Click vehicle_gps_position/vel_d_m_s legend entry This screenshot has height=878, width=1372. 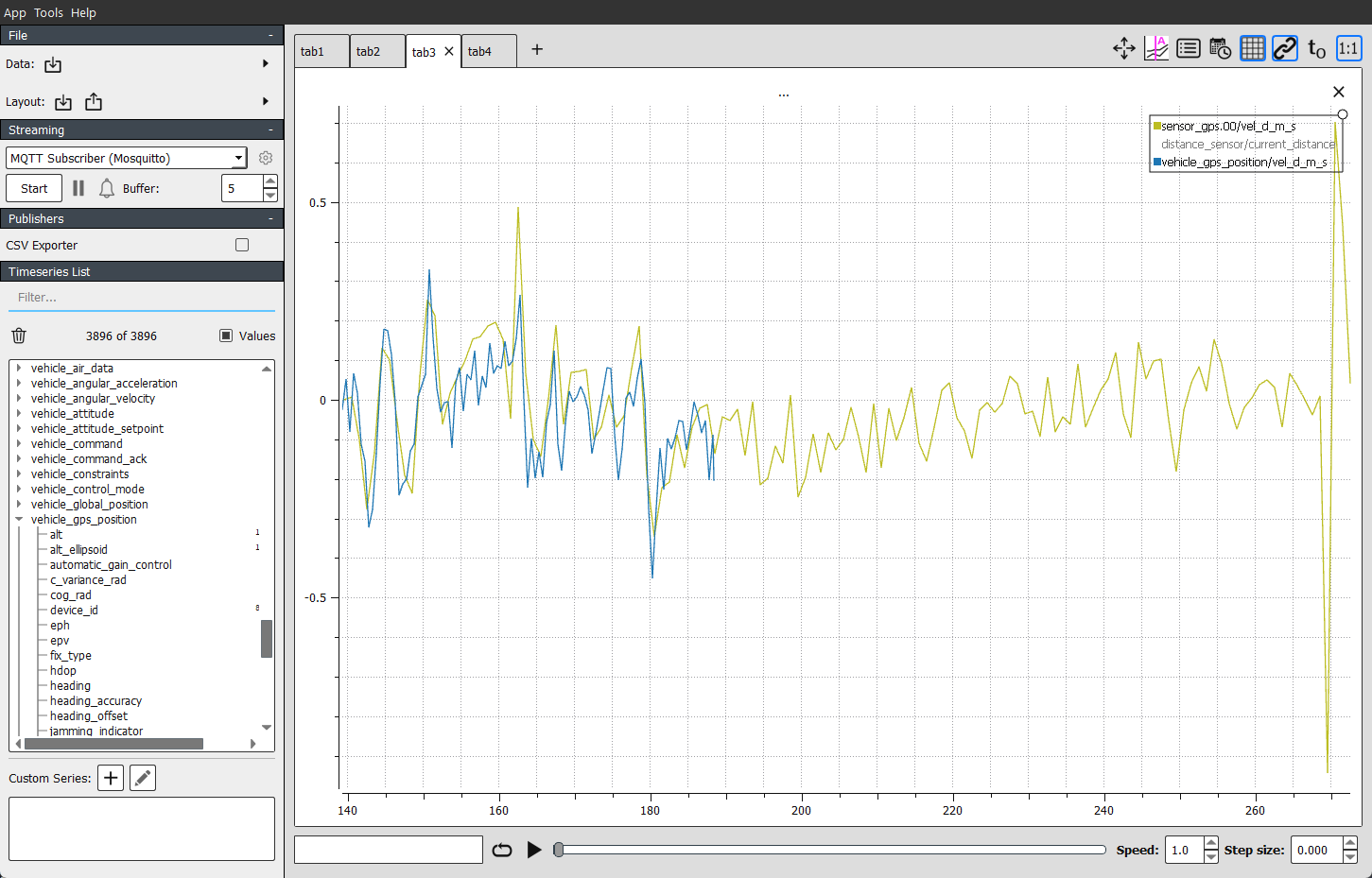point(1242,162)
